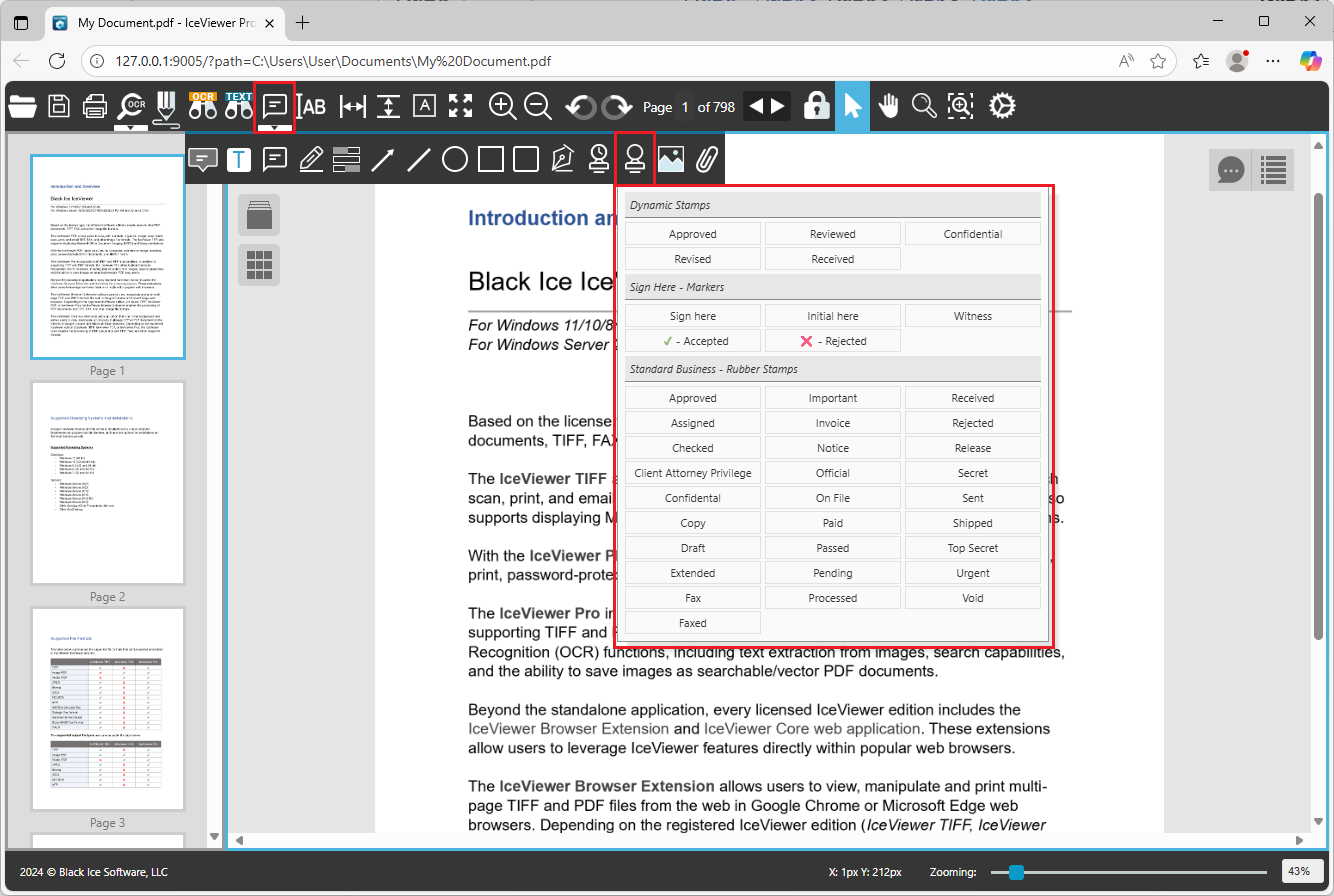
Task: Open the settings gear
Action: pos(1003,106)
